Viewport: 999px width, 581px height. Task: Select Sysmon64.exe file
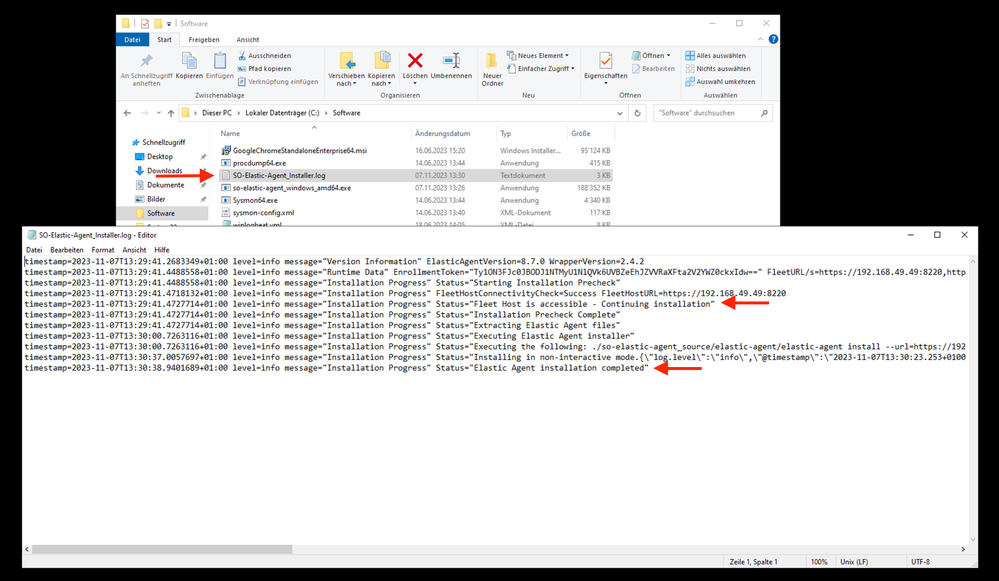point(415,200)
